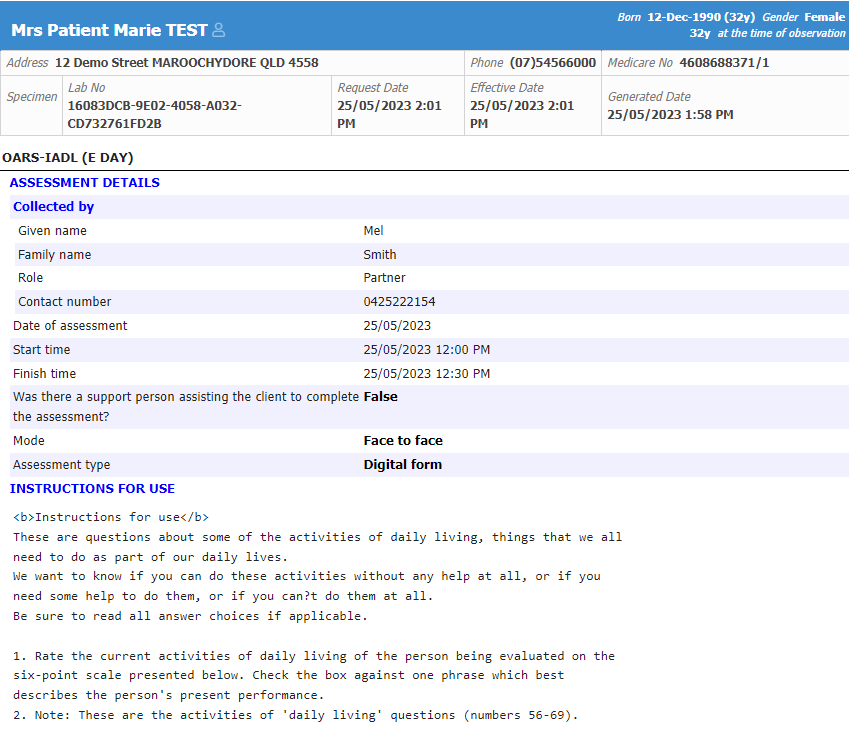This screenshot has height=736, width=849.
Task: Select the OARS-IADL (E DAY) report tab
Action: (x=67, y=156)
